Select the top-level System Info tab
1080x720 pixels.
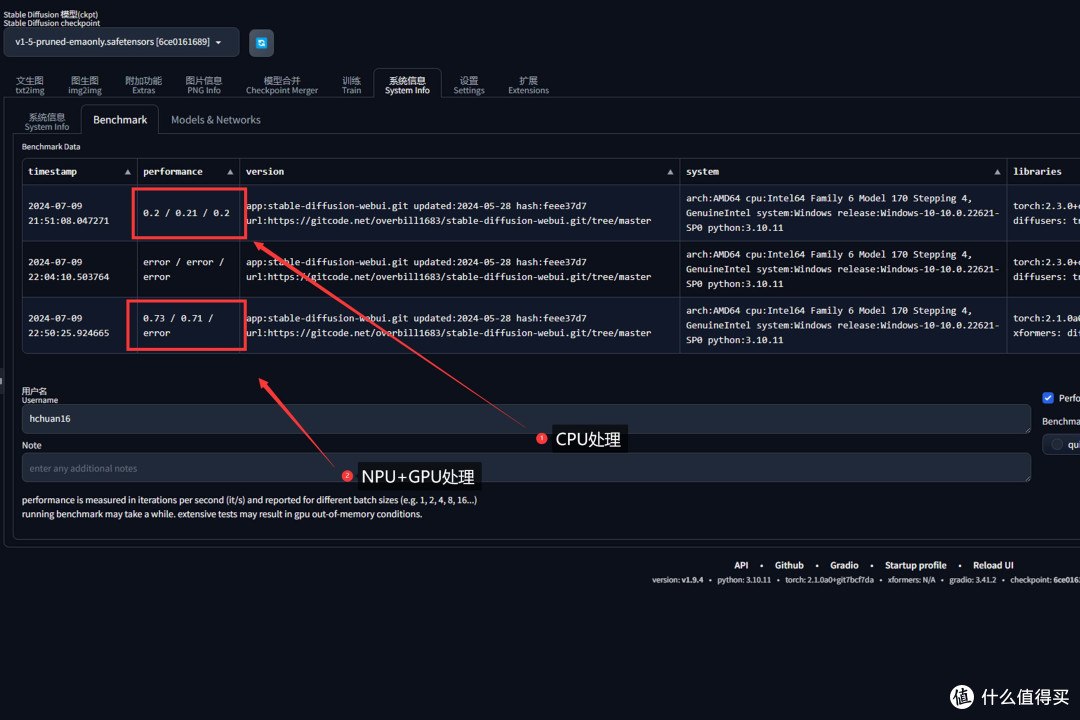[x=407, y=85]
